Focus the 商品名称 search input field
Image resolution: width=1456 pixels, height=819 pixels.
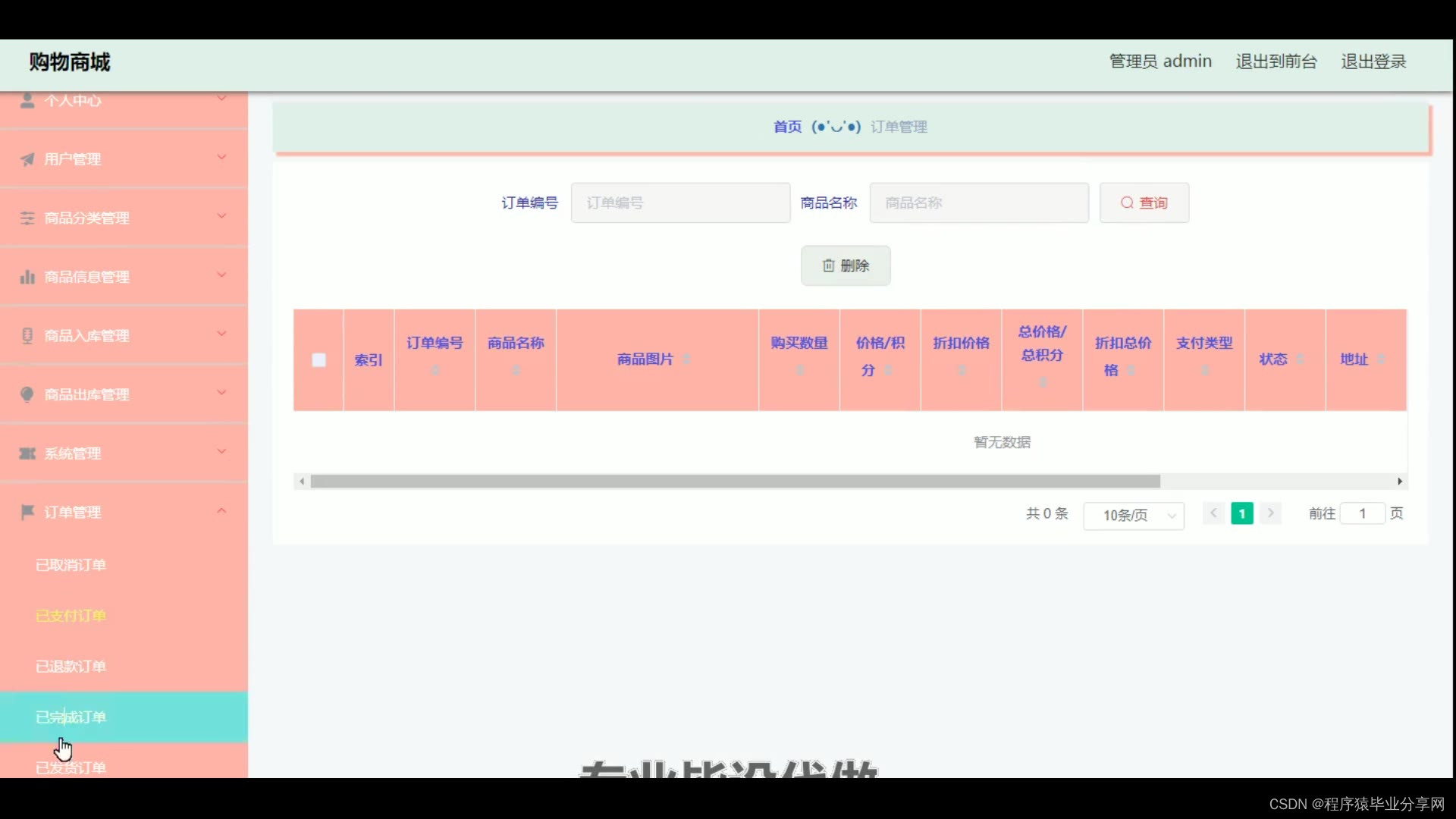coord(978,202)
